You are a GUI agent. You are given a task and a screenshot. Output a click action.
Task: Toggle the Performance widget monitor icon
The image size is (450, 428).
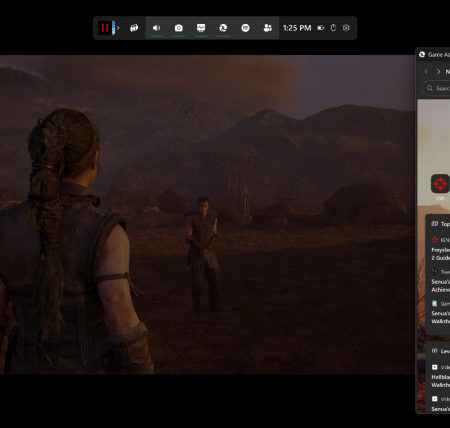[x=201, y=28]
